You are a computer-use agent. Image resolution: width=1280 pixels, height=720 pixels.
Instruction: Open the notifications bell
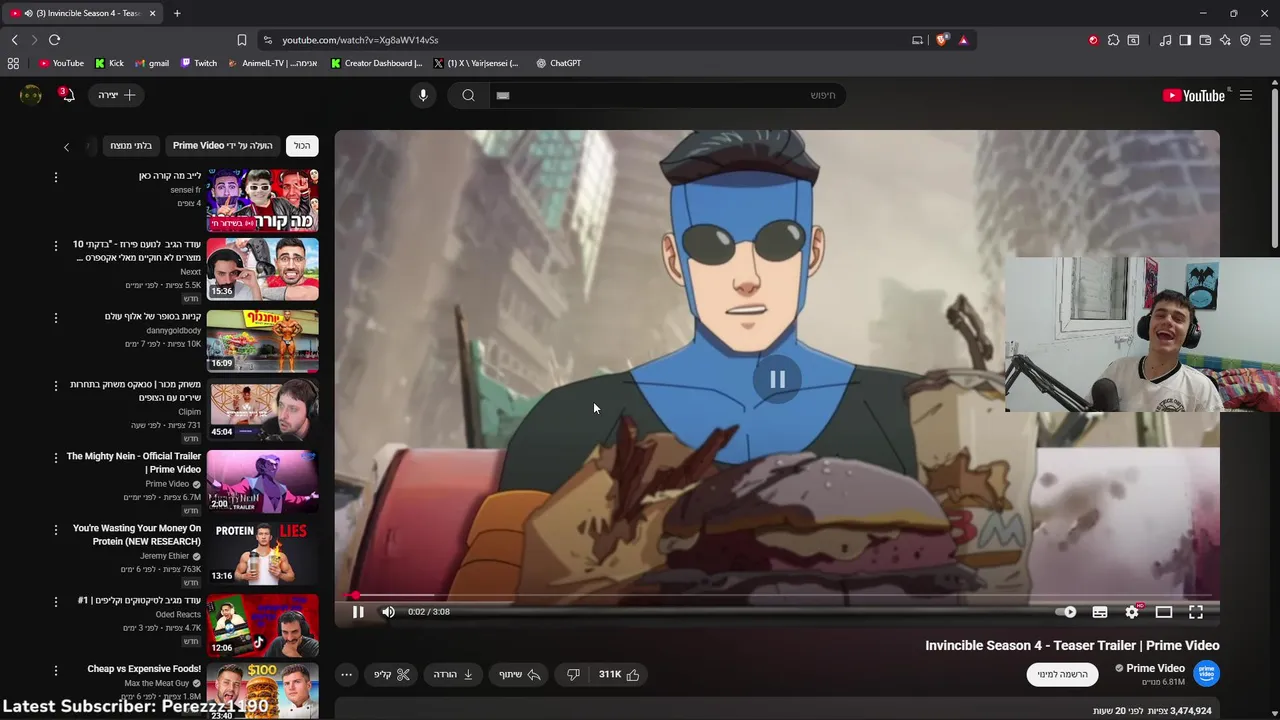67,95
